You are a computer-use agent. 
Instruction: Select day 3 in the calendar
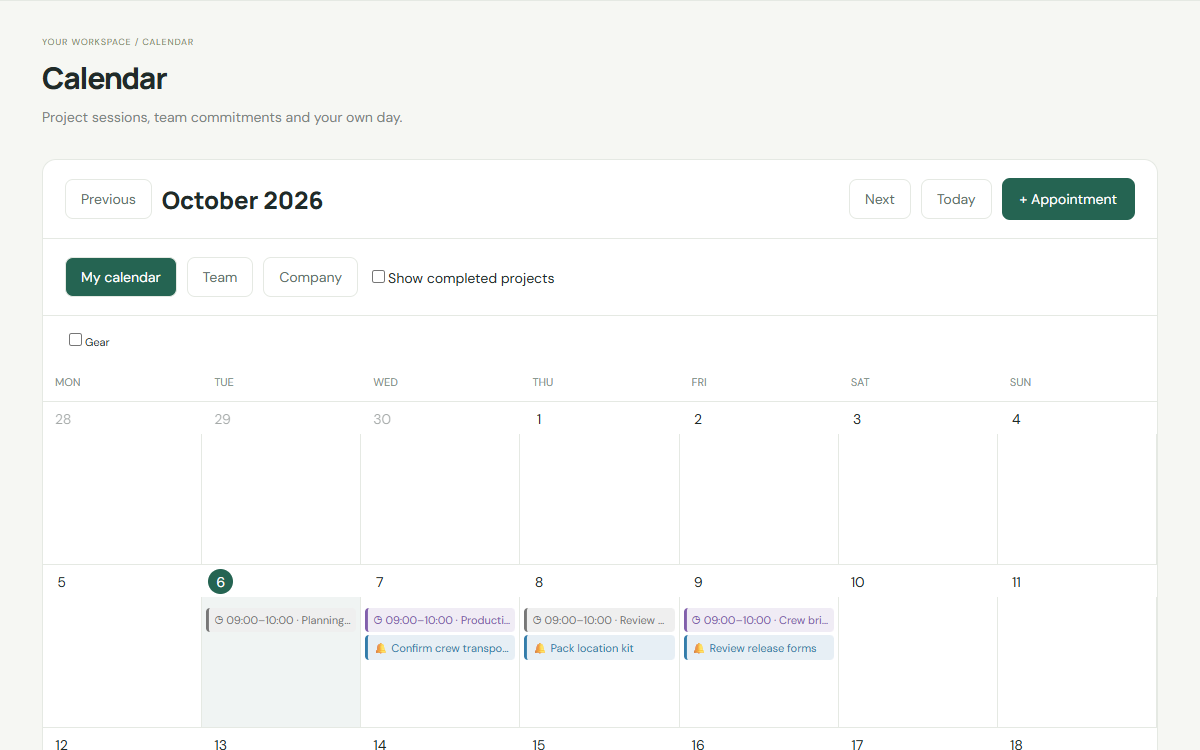(857, 419)
